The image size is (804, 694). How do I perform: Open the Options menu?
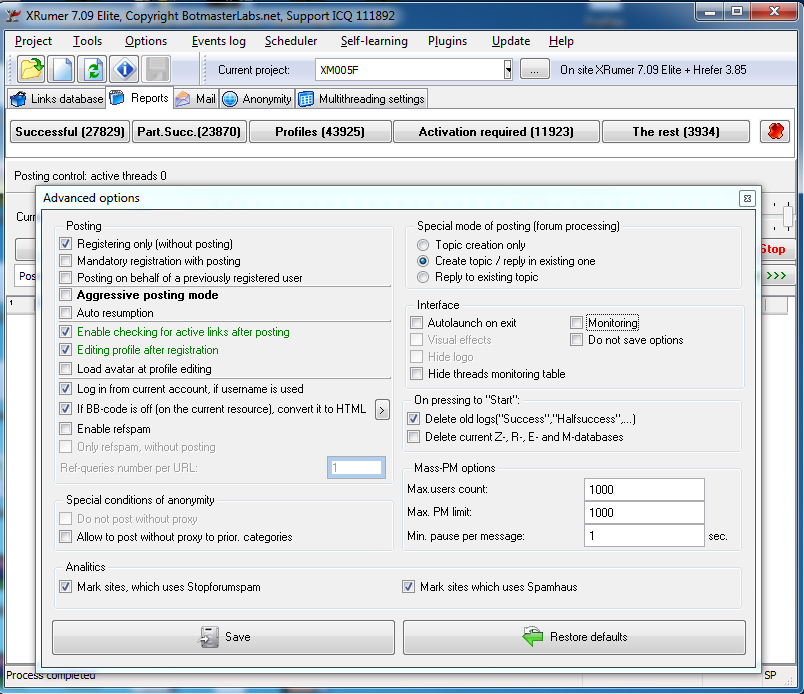coord(146,41)
